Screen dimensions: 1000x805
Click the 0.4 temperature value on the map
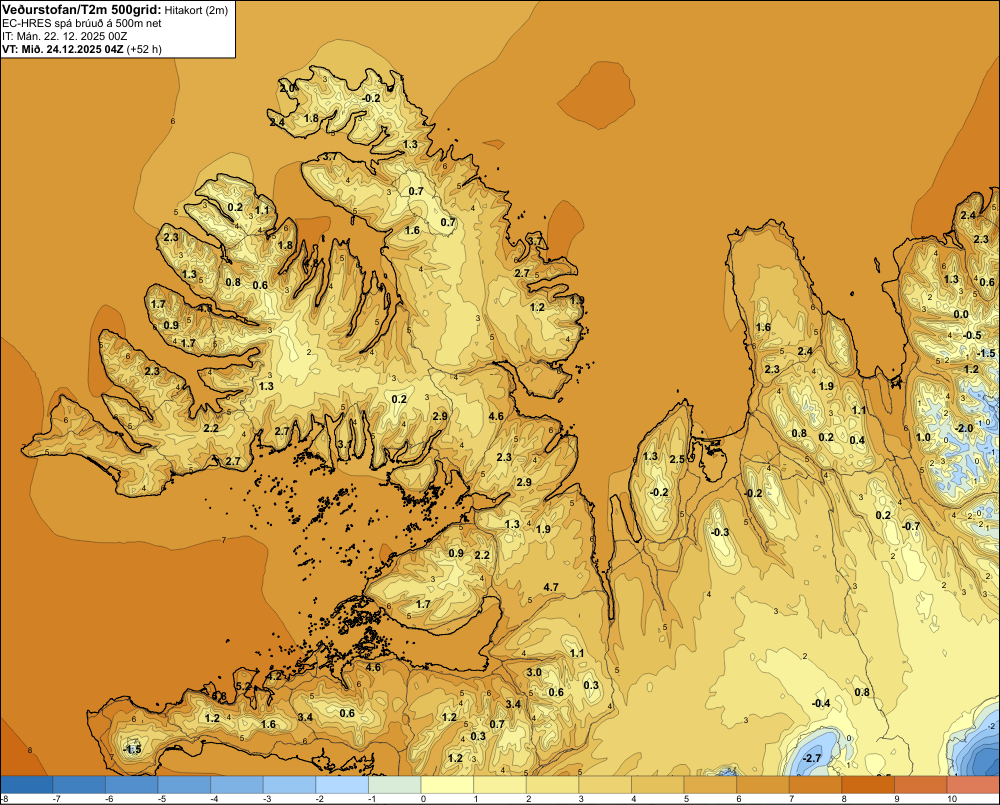click(x=857, y=440)
